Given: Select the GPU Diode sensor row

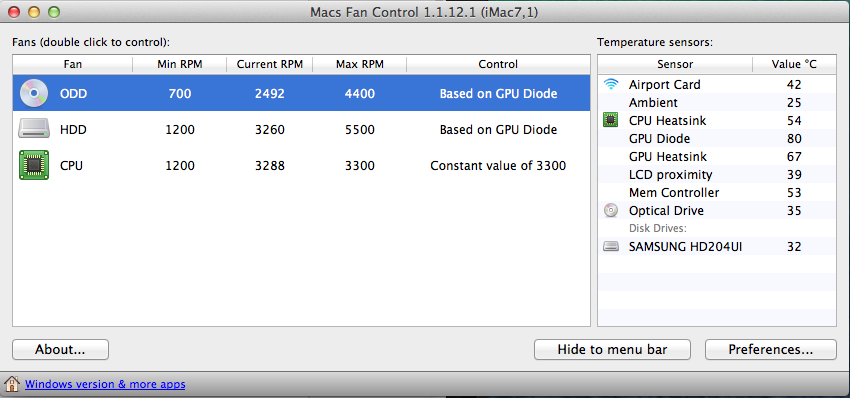Looking at the screenshot, I should click(x=717, y=138).
